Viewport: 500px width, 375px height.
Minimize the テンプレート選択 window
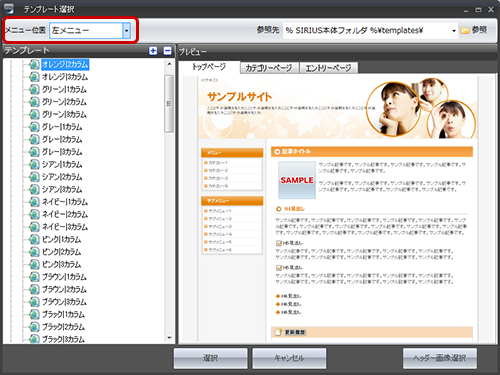click(x=466, y=10)
